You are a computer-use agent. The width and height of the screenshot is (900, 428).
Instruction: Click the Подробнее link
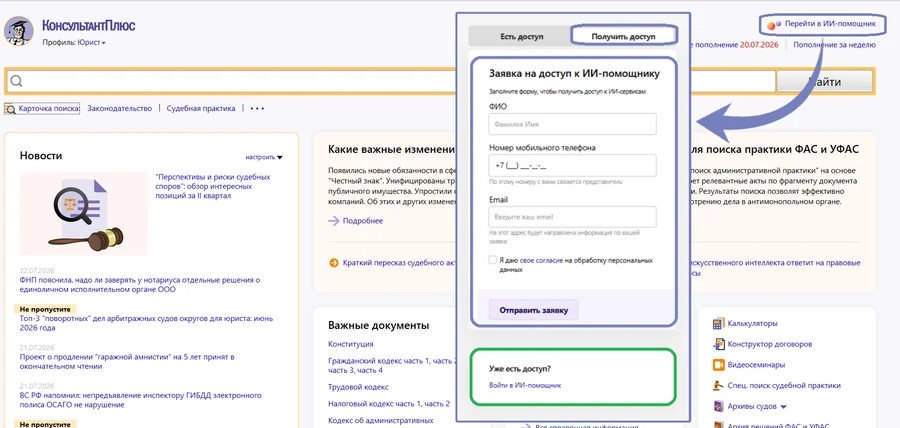tap(363, 221)
